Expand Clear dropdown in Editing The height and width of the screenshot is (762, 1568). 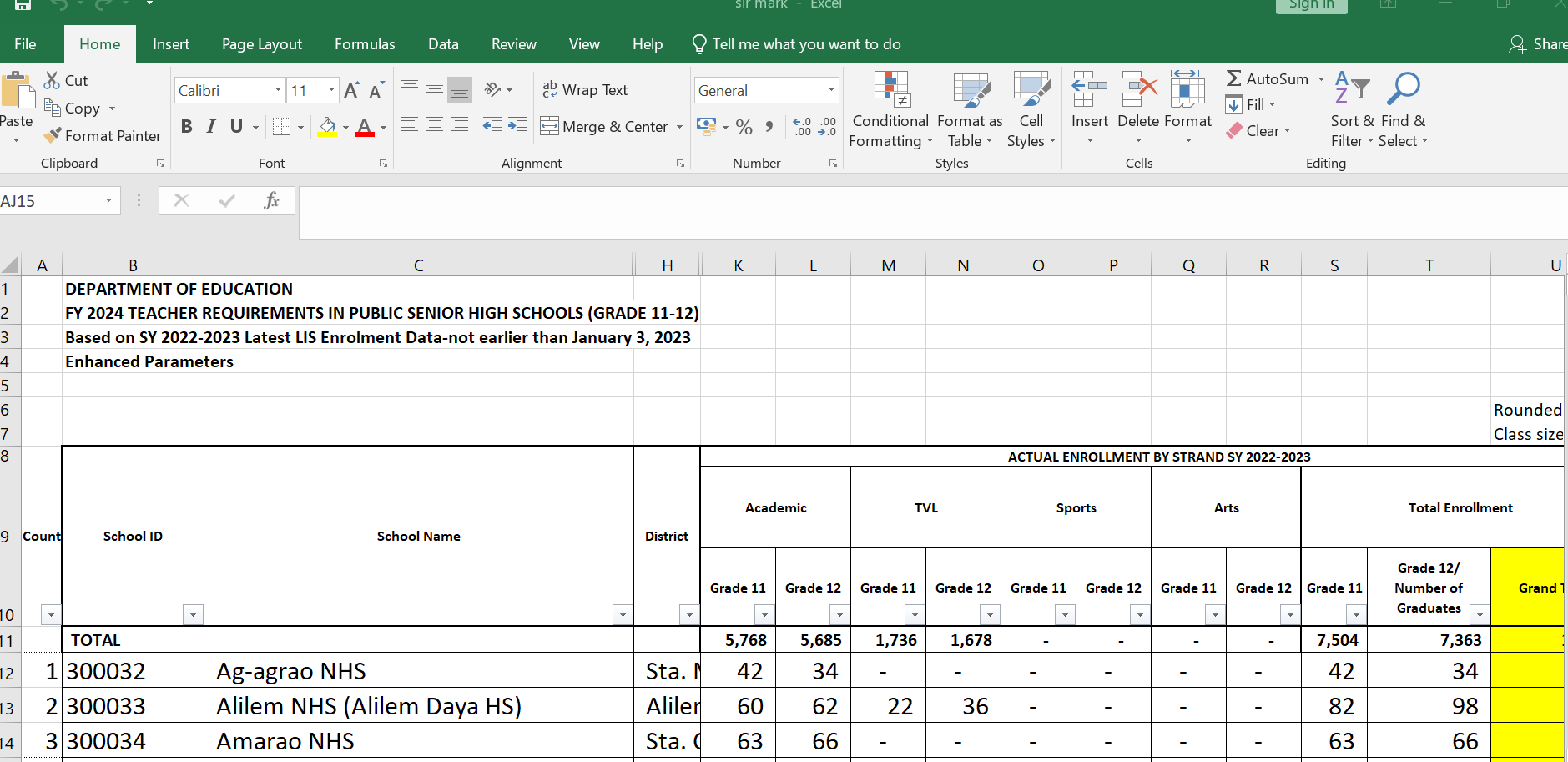click(x=1287, y=130)
